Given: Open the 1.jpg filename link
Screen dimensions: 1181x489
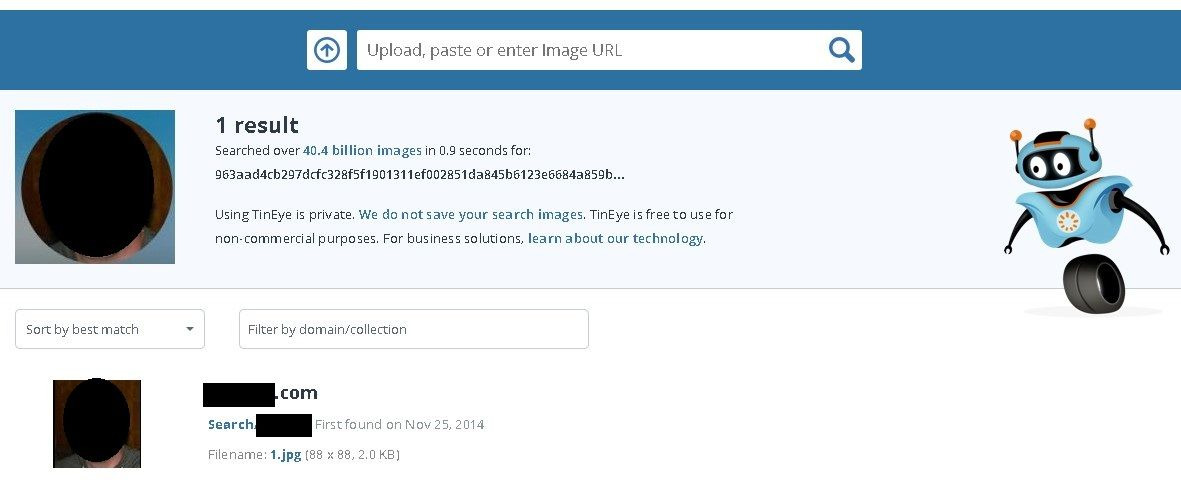Looking at the screenshot, I should pyautogui.click(x=284, y=454).
